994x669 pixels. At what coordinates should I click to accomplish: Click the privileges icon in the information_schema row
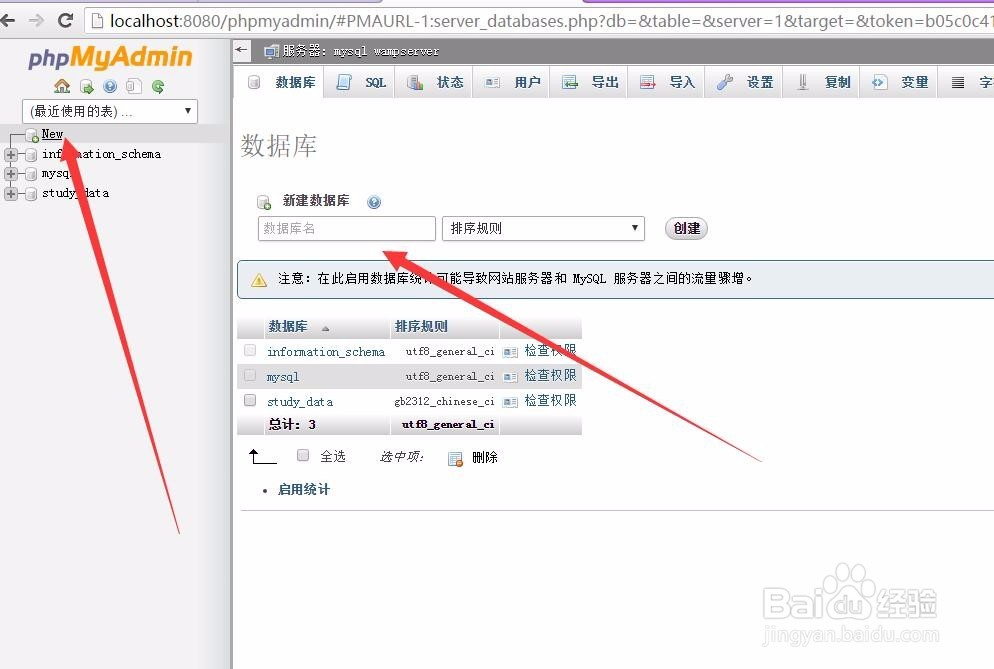[x=510, y=352]
